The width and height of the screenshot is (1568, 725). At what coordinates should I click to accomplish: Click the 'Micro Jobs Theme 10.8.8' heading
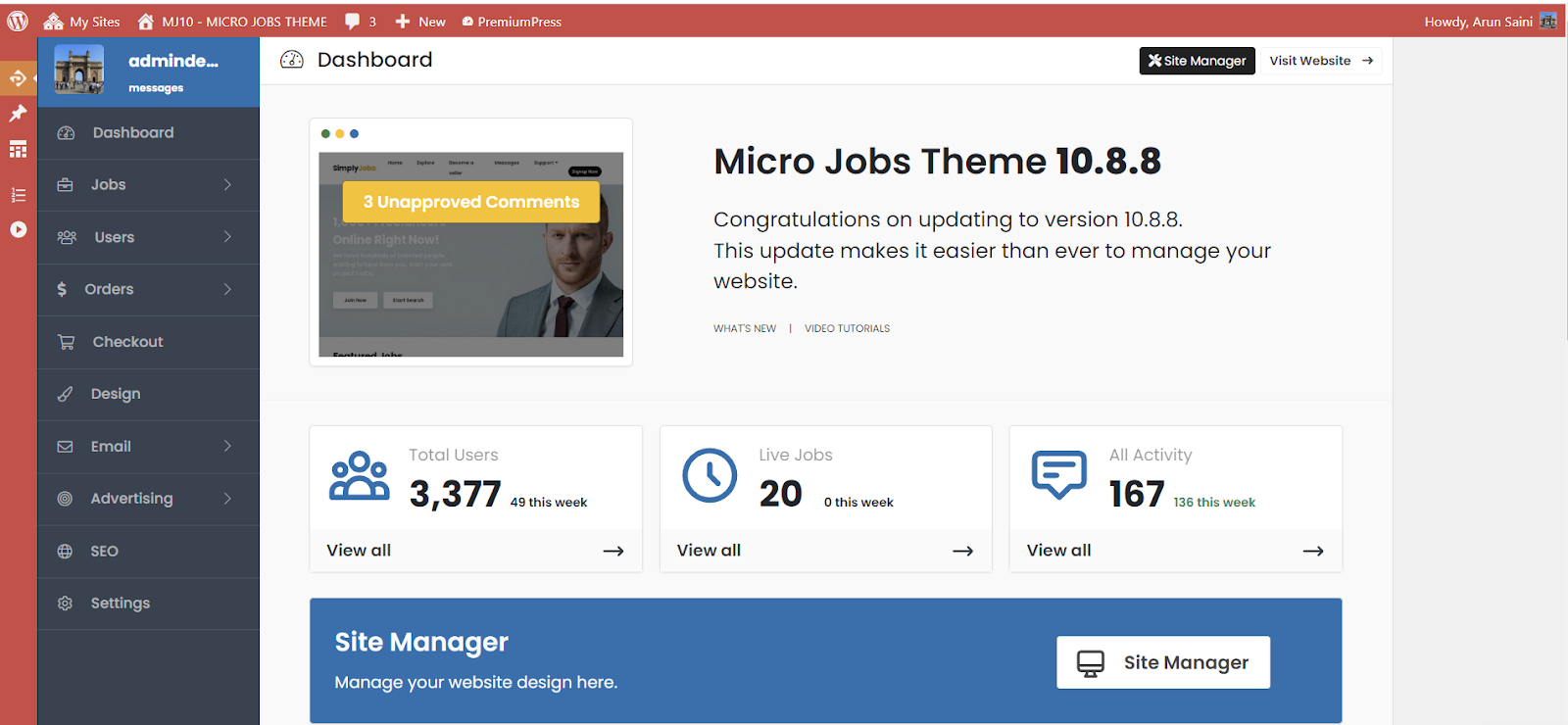tap(938, 162)
